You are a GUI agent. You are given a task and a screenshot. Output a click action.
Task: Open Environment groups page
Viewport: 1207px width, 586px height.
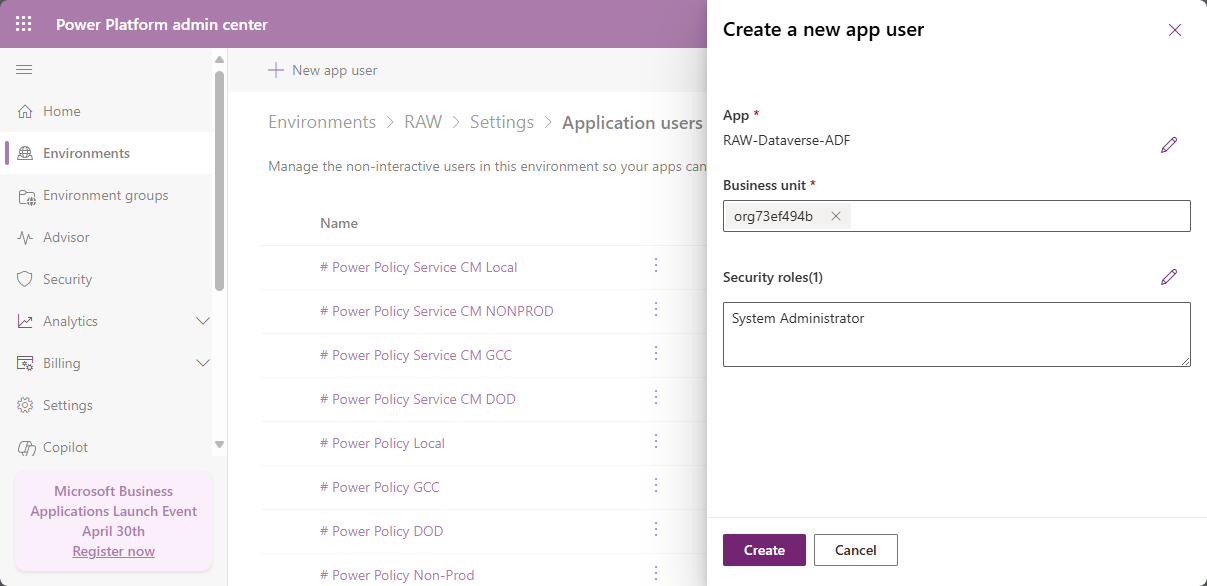pyautogui.click(x=106, y=195)
